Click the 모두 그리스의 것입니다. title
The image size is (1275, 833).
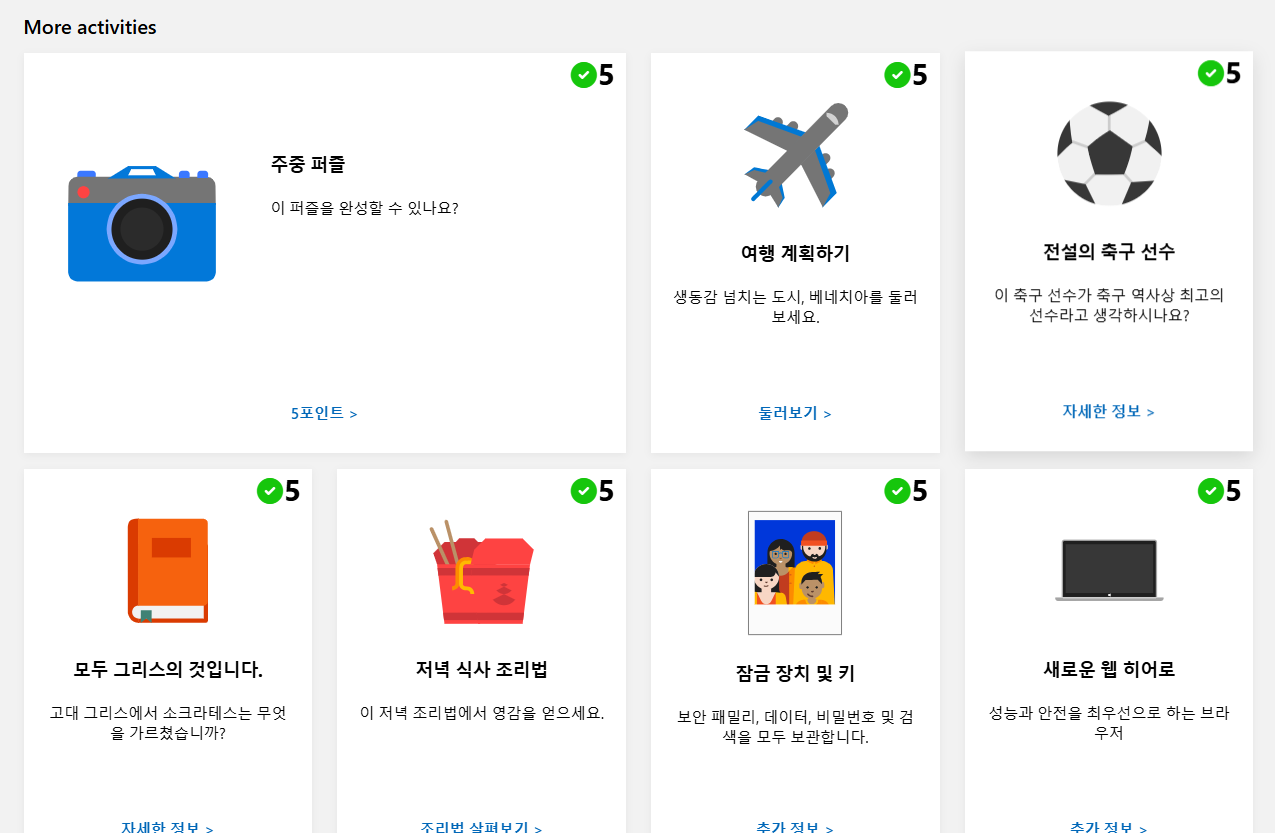(168, 669)
